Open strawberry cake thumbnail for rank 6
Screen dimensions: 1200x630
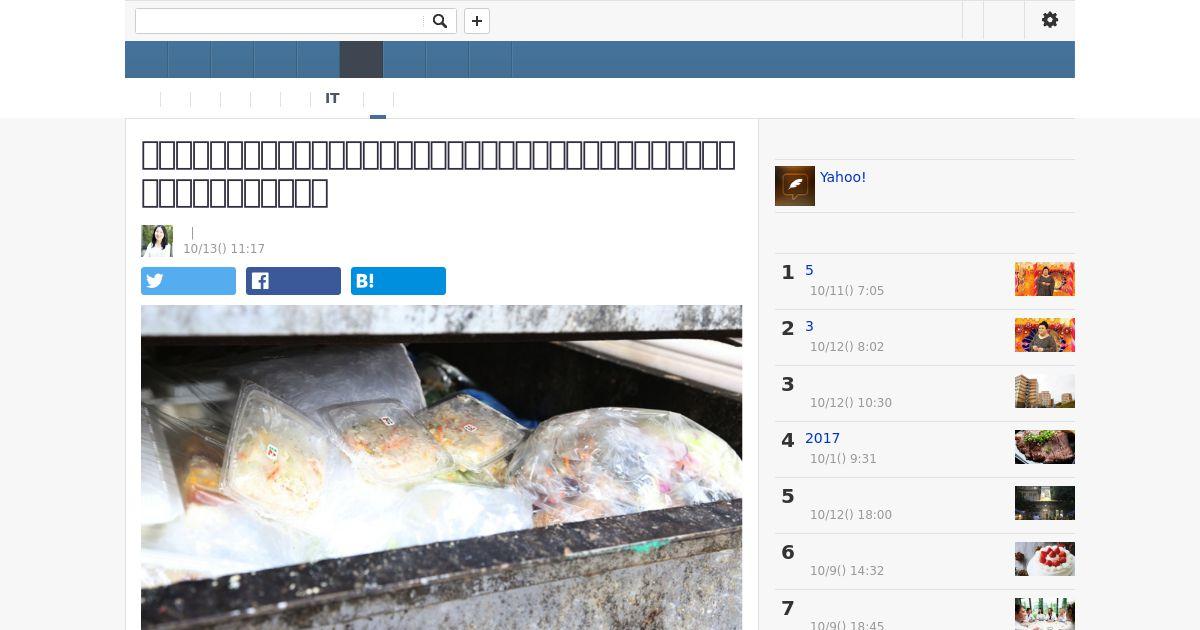point(1045,559)
